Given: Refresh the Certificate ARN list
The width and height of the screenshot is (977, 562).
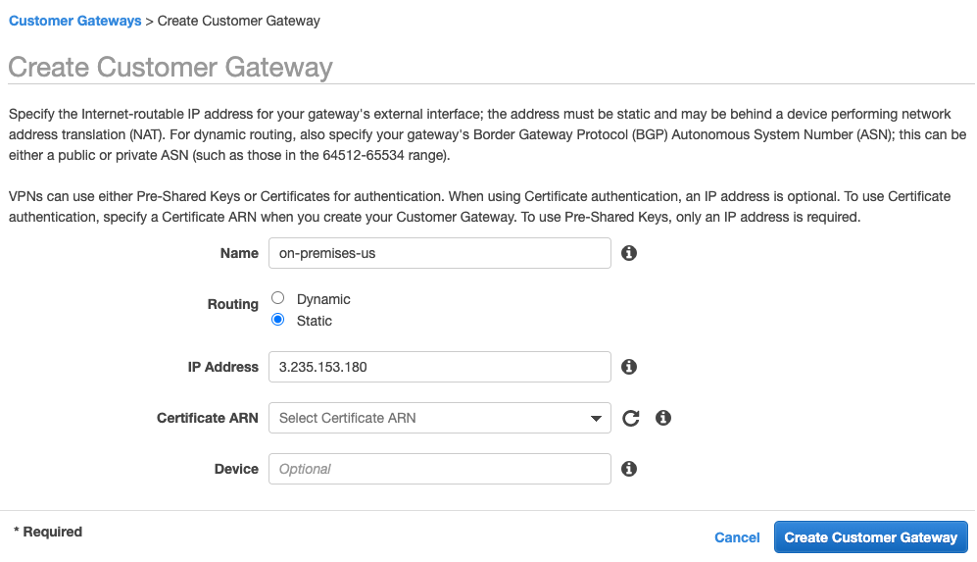Looking at the screenshot, I should (631, 418).
